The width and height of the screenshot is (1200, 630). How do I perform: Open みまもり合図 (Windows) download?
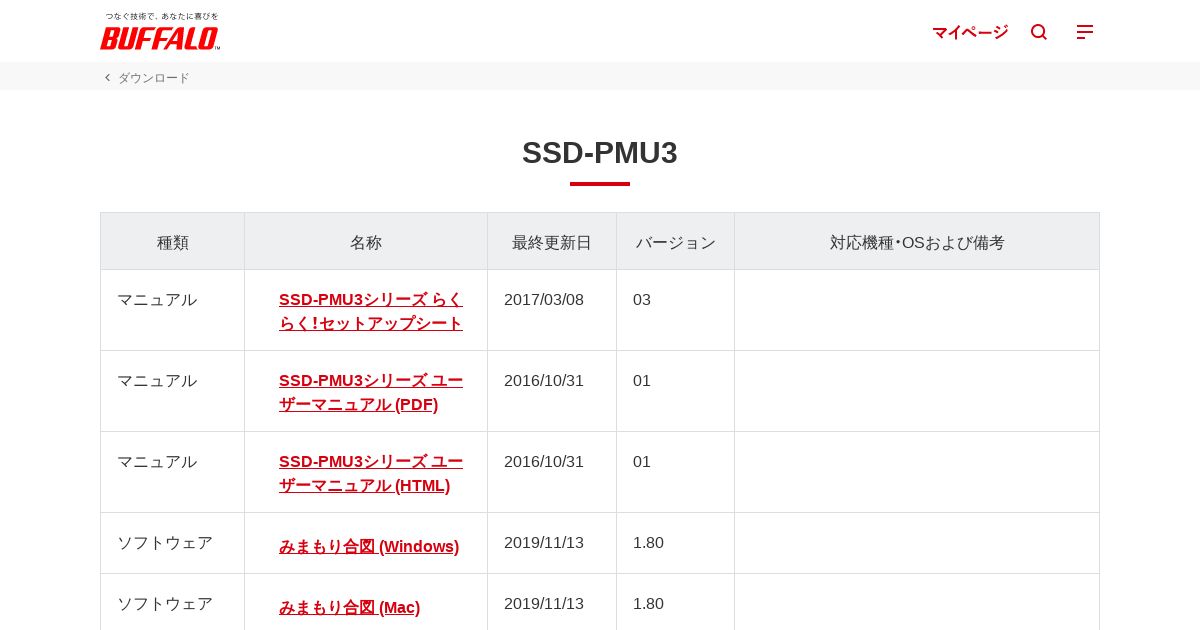click(x=368, y=546)
